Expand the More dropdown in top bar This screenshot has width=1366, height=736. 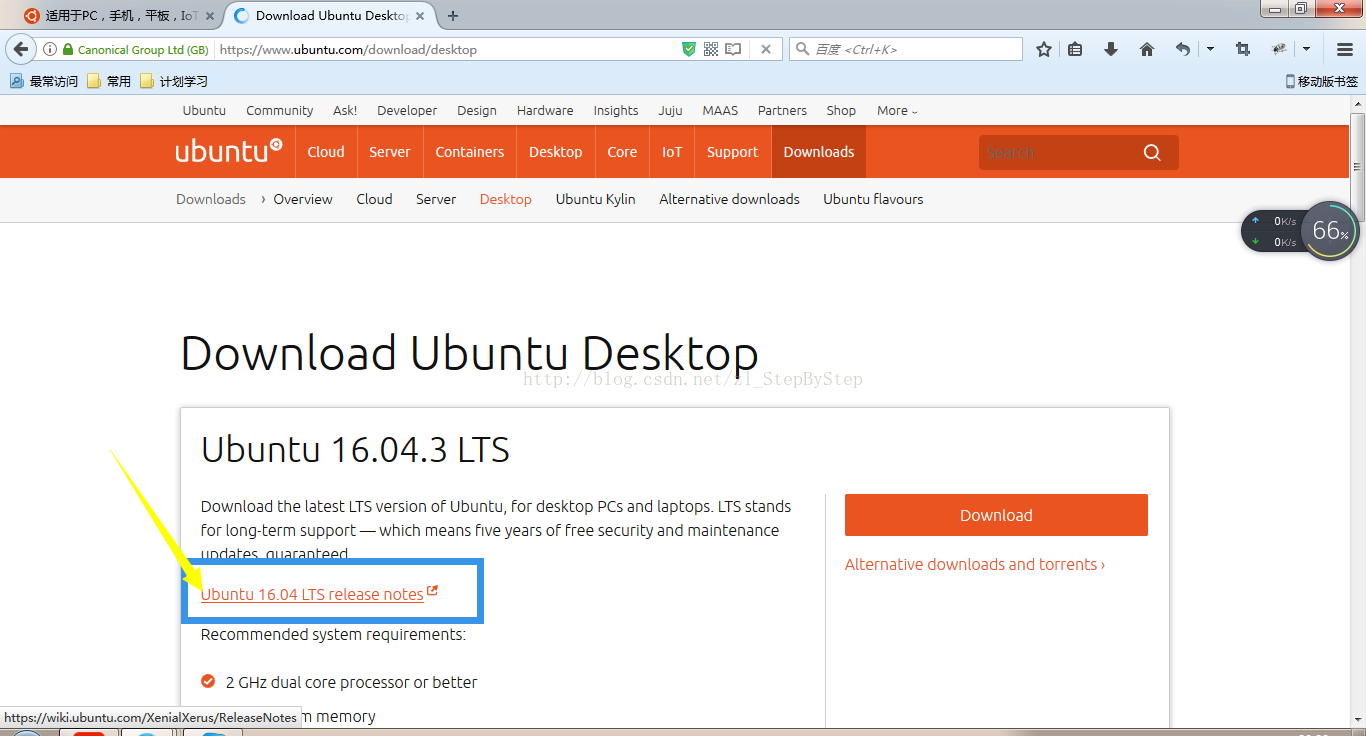897,111
